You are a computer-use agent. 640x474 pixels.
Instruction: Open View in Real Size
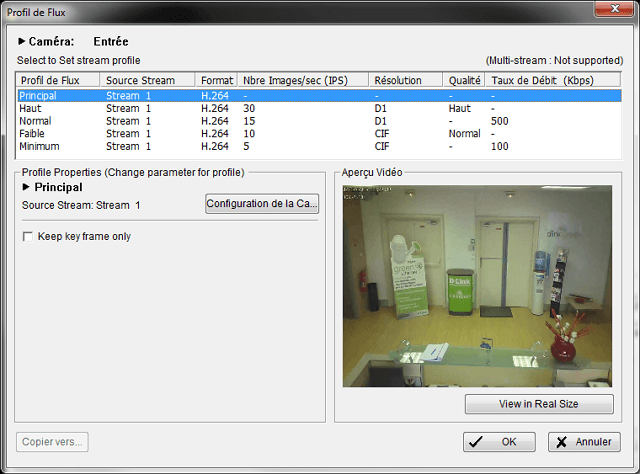pos(539,404)
